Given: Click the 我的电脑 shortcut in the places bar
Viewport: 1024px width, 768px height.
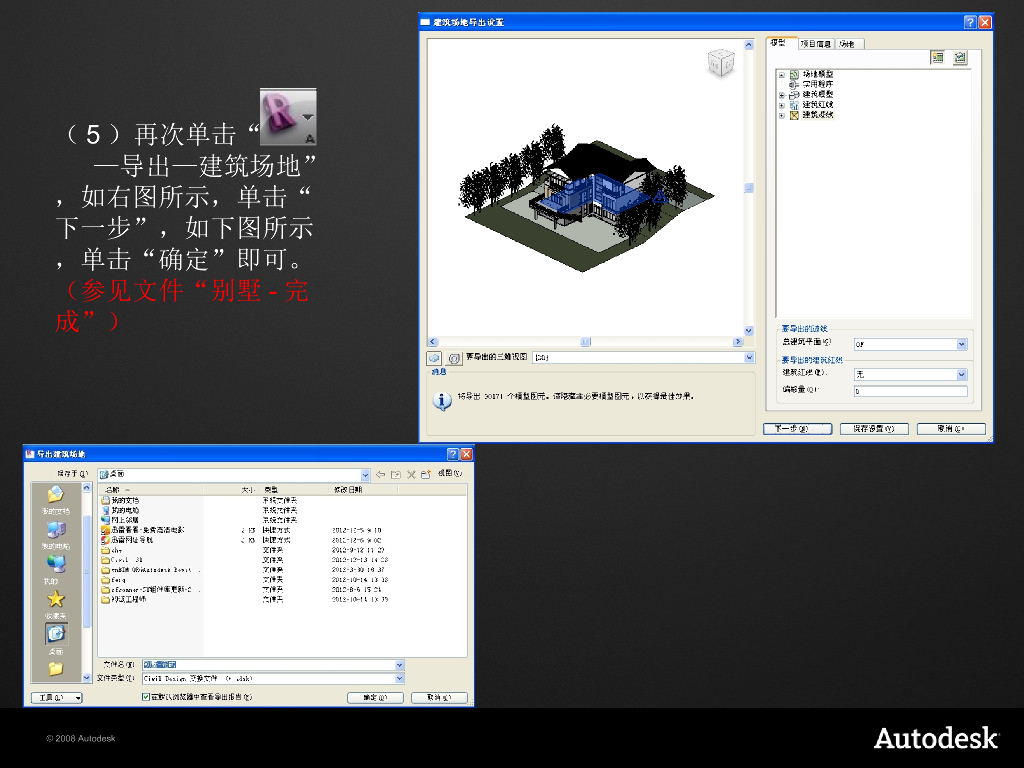Looking at the screenshot, I should point(56,535).
